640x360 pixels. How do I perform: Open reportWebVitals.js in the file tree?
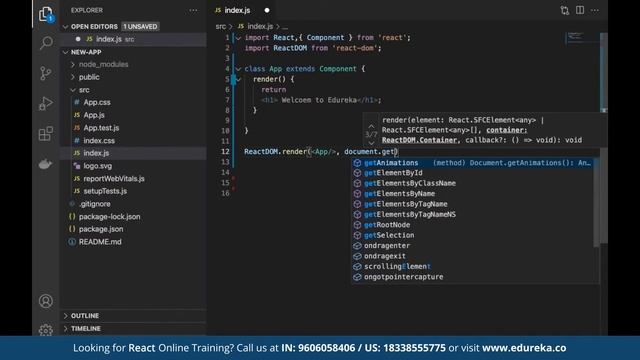[134, 179]
